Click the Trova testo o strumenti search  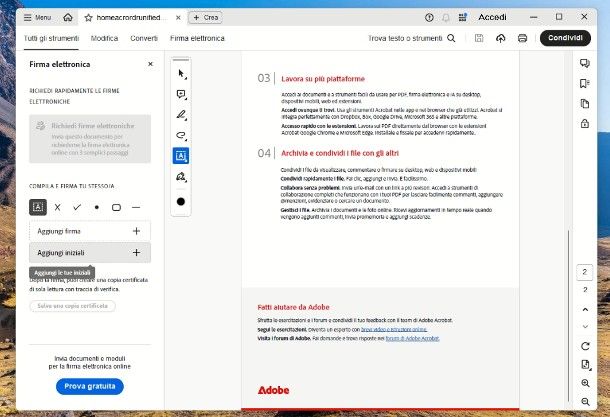click(412, 38)
